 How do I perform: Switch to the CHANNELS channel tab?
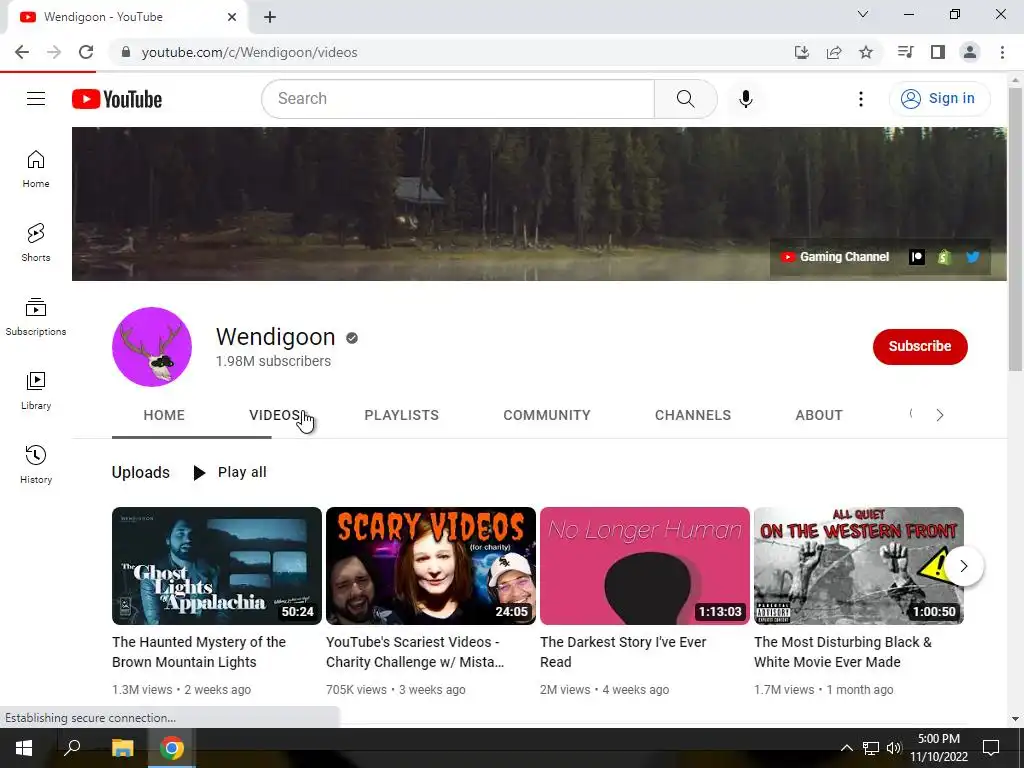point(693,415)
